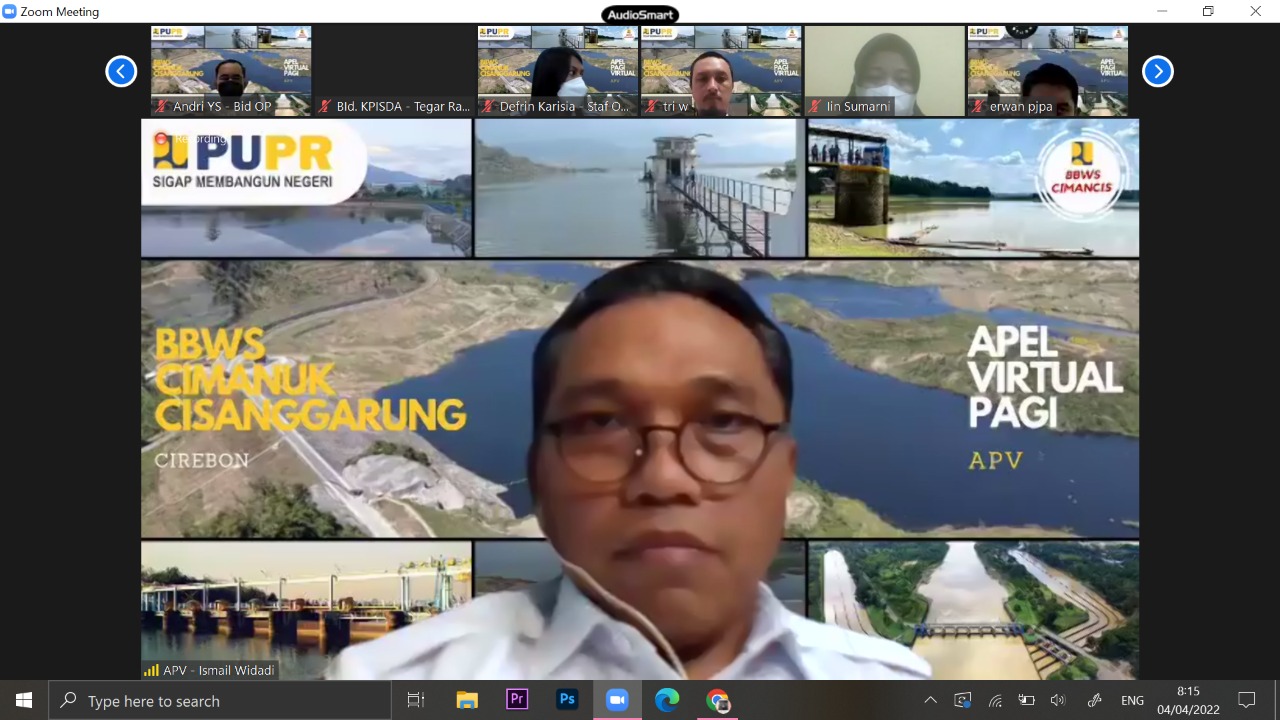Open Task View on the taskbar

(416, 700)
